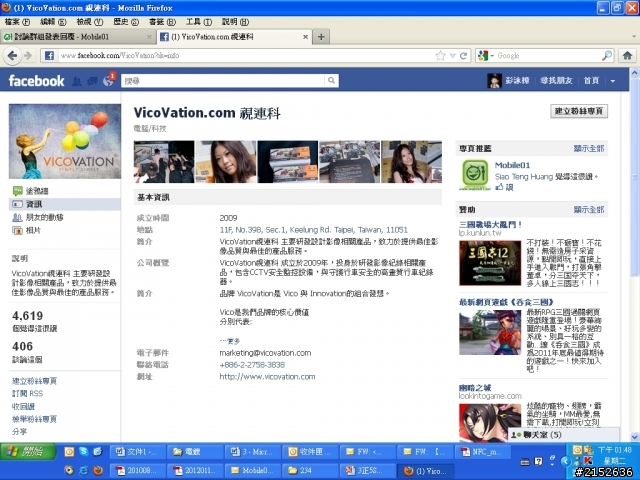Select 資訊 (Info) in left sidebar
640x480 pixels.
click(x=64, y=204)
